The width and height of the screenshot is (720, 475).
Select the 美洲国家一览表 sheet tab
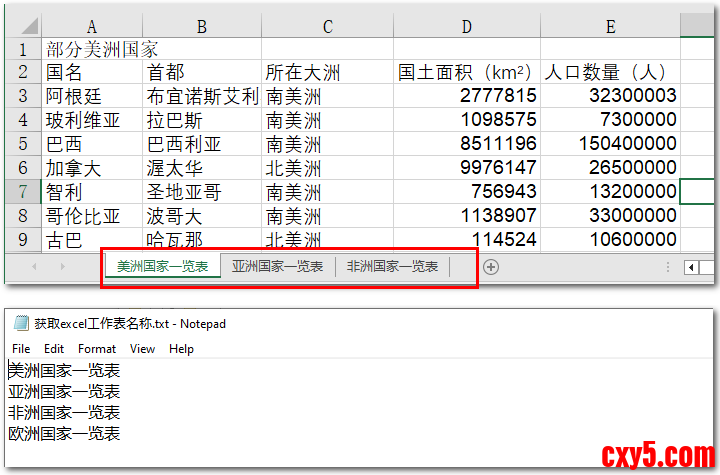(x=162, y=266)
